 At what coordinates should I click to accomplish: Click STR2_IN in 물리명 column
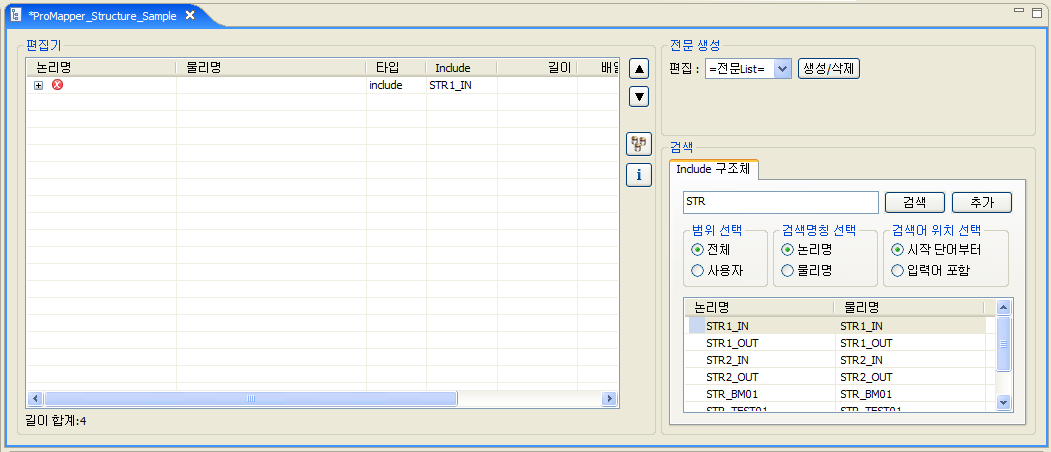[861, 360]
